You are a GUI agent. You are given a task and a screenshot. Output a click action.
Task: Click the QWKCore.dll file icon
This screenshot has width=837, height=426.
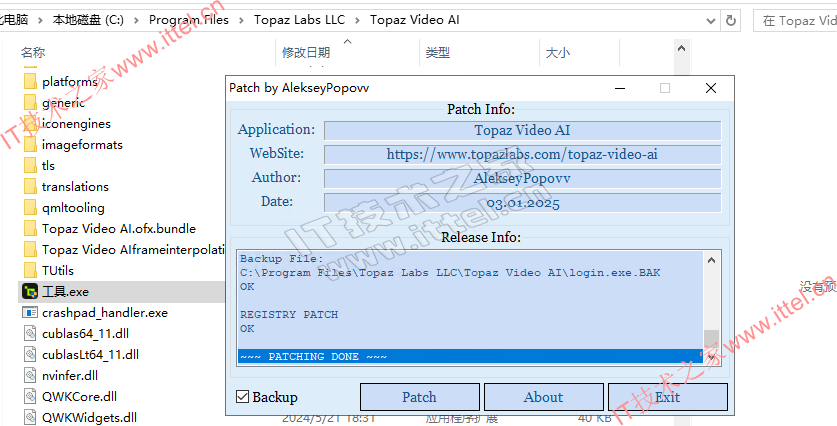click(x=30, y=397)
